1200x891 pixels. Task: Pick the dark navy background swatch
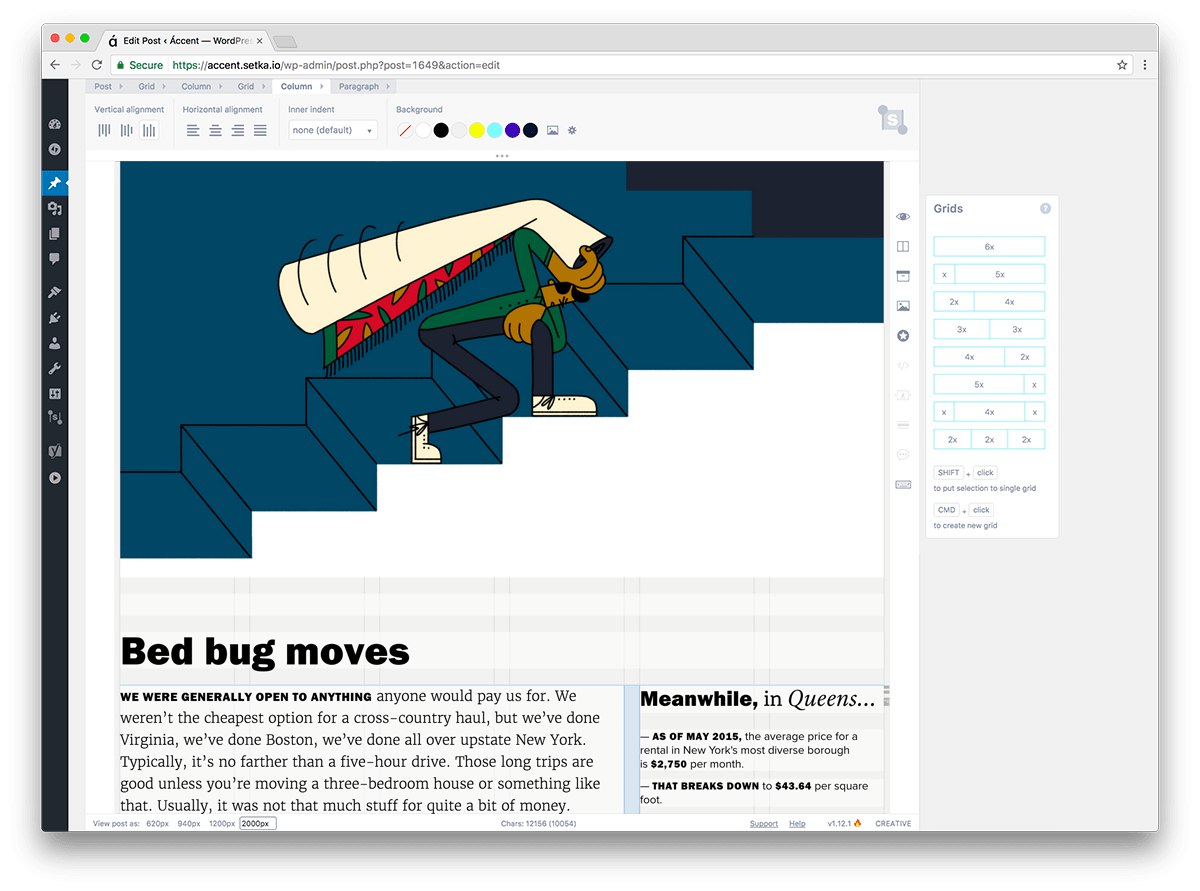tap(530, 130)
